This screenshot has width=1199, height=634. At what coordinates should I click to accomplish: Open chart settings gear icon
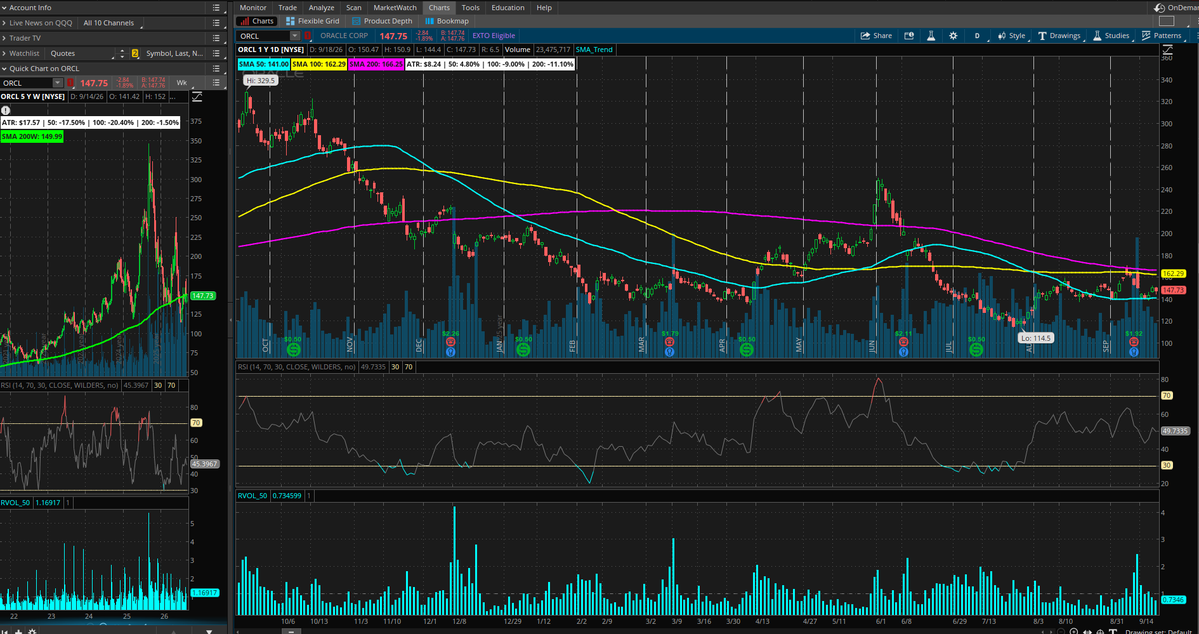click(953, 35)
